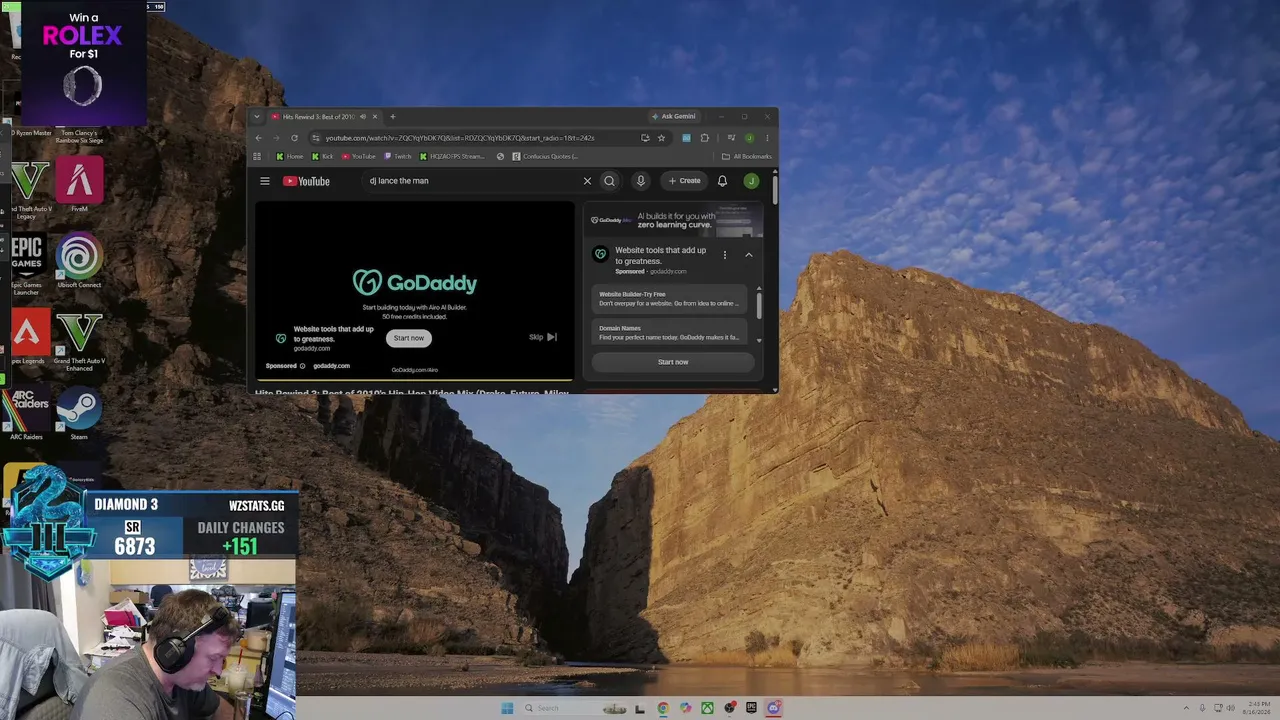Open the Kick bookmark
1280x720 pixels.
click(x=322, y=156)
